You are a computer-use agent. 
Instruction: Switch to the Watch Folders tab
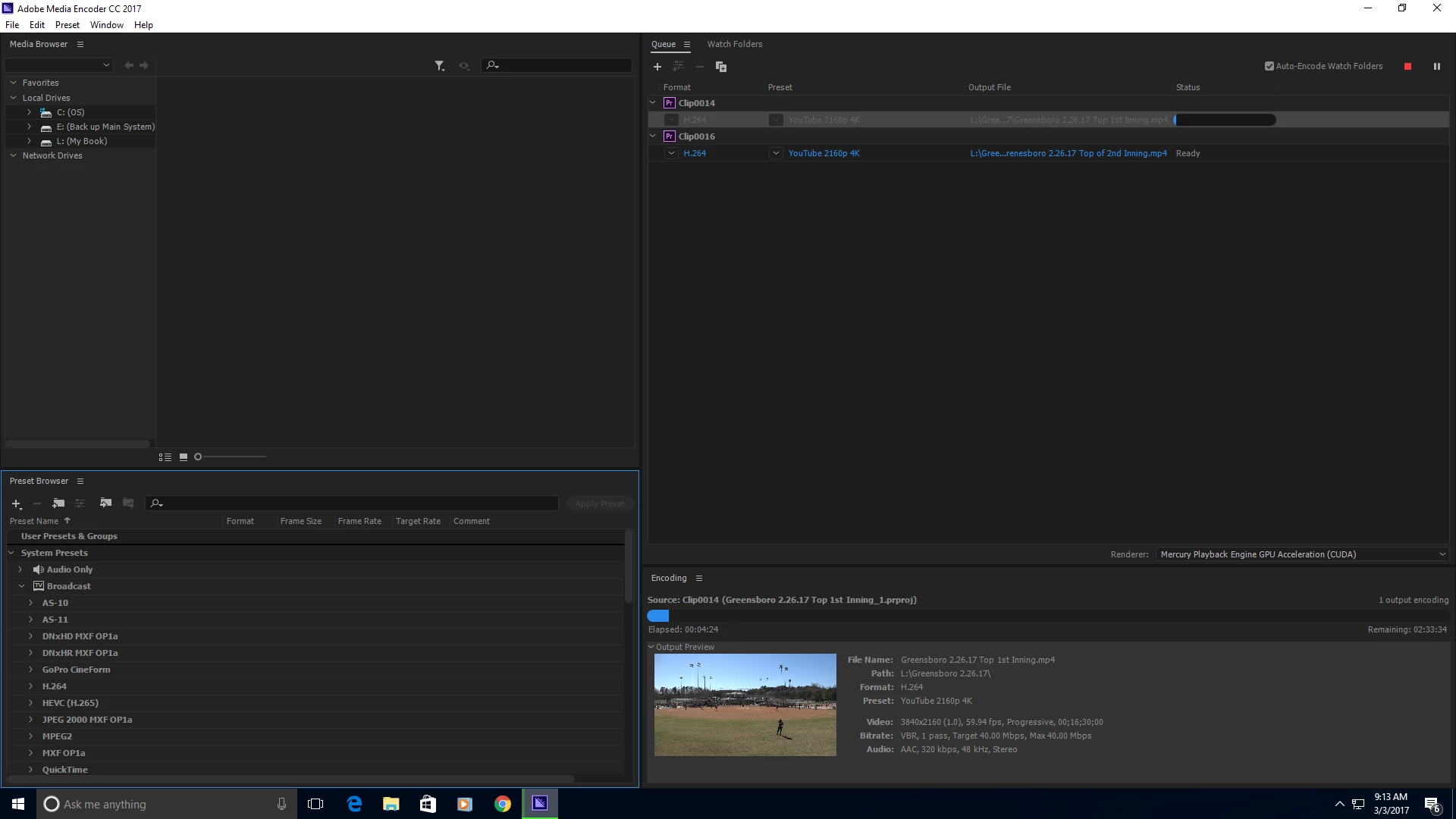tap(734, 44)
